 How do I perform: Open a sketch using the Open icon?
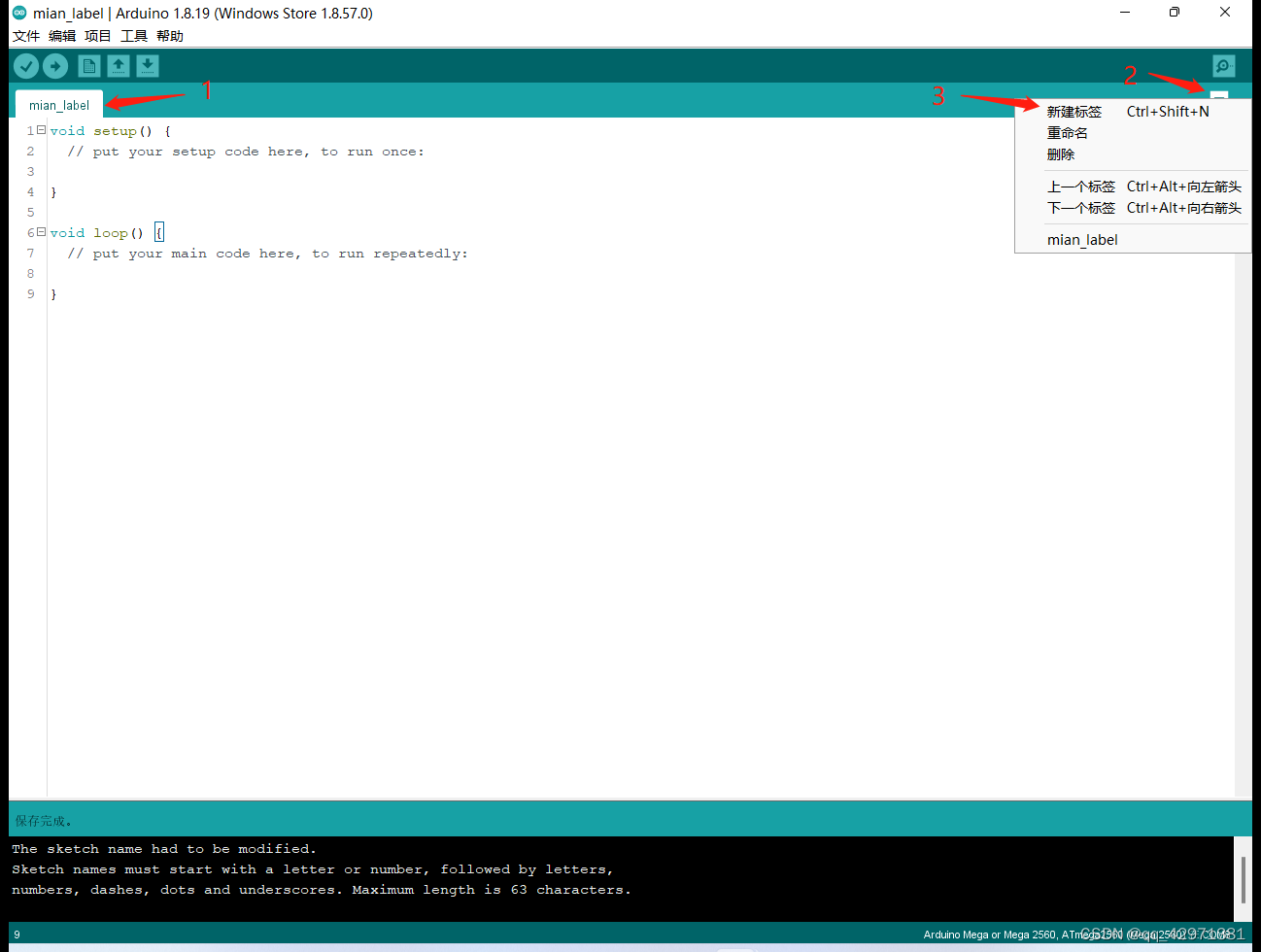pyautogui.click(x=118, y=65)
